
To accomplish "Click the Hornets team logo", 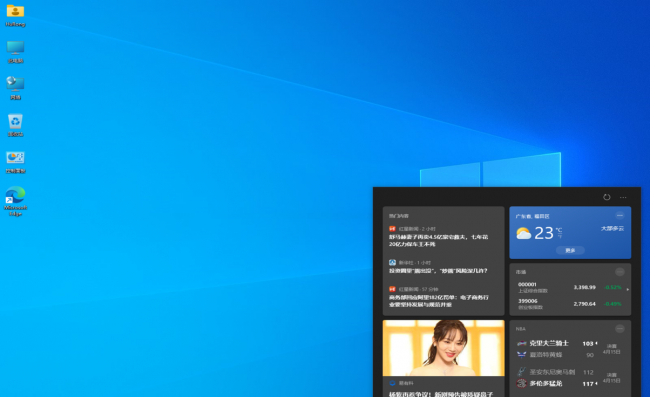I will click(x=521, y=355).
